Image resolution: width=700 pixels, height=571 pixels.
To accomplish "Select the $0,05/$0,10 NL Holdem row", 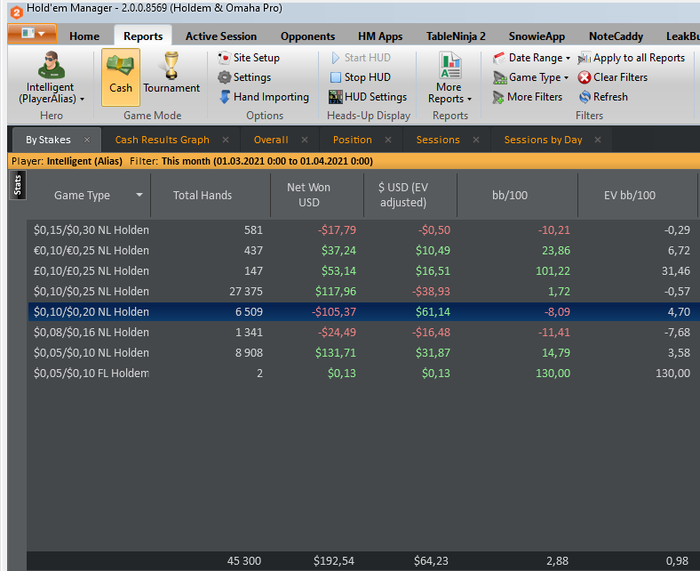I will [363, 353].
